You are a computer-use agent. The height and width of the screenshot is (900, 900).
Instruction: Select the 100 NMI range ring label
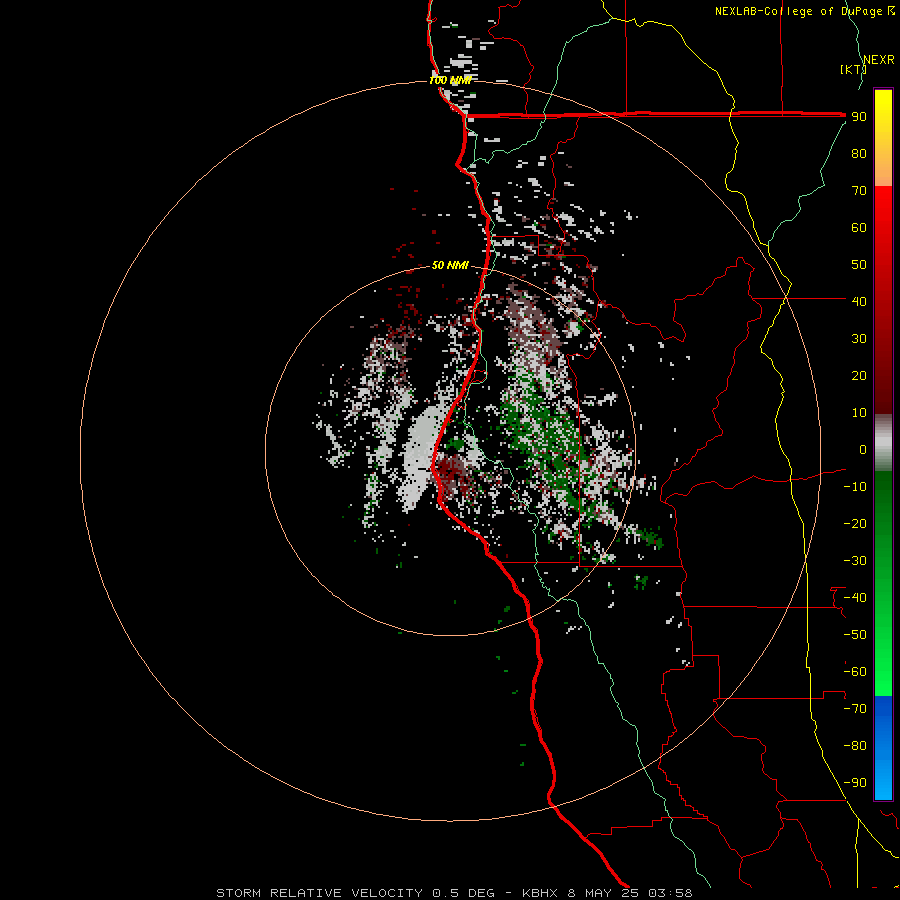pyautogui.click(x=450, y=80)
